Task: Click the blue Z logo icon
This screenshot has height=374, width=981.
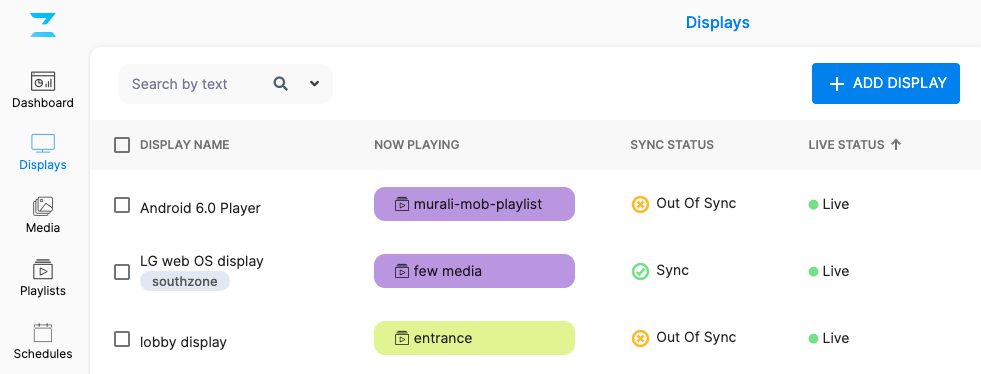Action: click(x=43, y=25)
